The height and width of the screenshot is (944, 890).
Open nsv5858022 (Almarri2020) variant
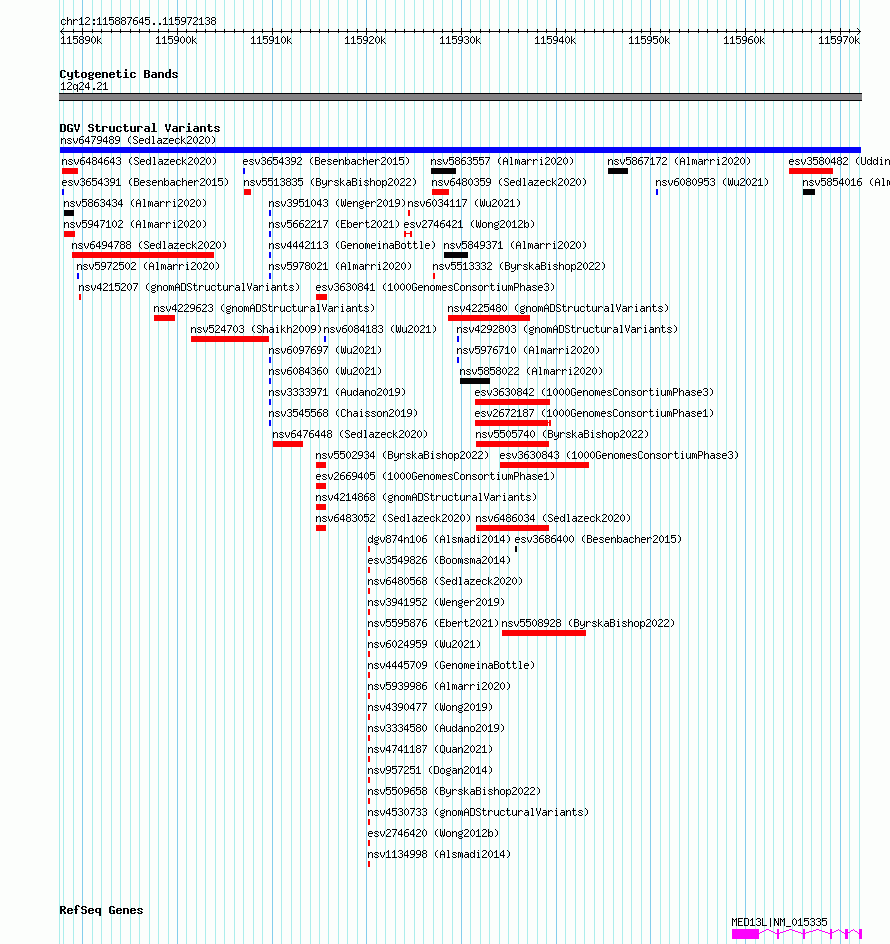(532, 372)
